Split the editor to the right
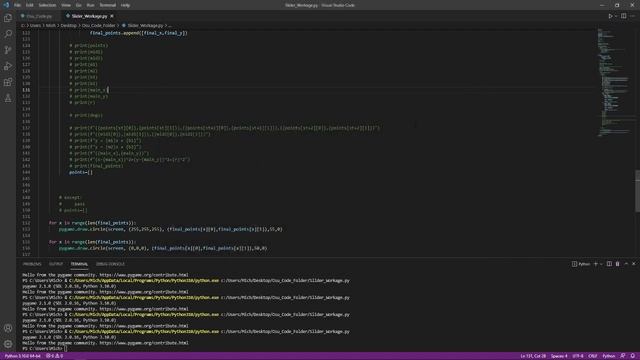640x360 pixels. [x=623, y=16]
